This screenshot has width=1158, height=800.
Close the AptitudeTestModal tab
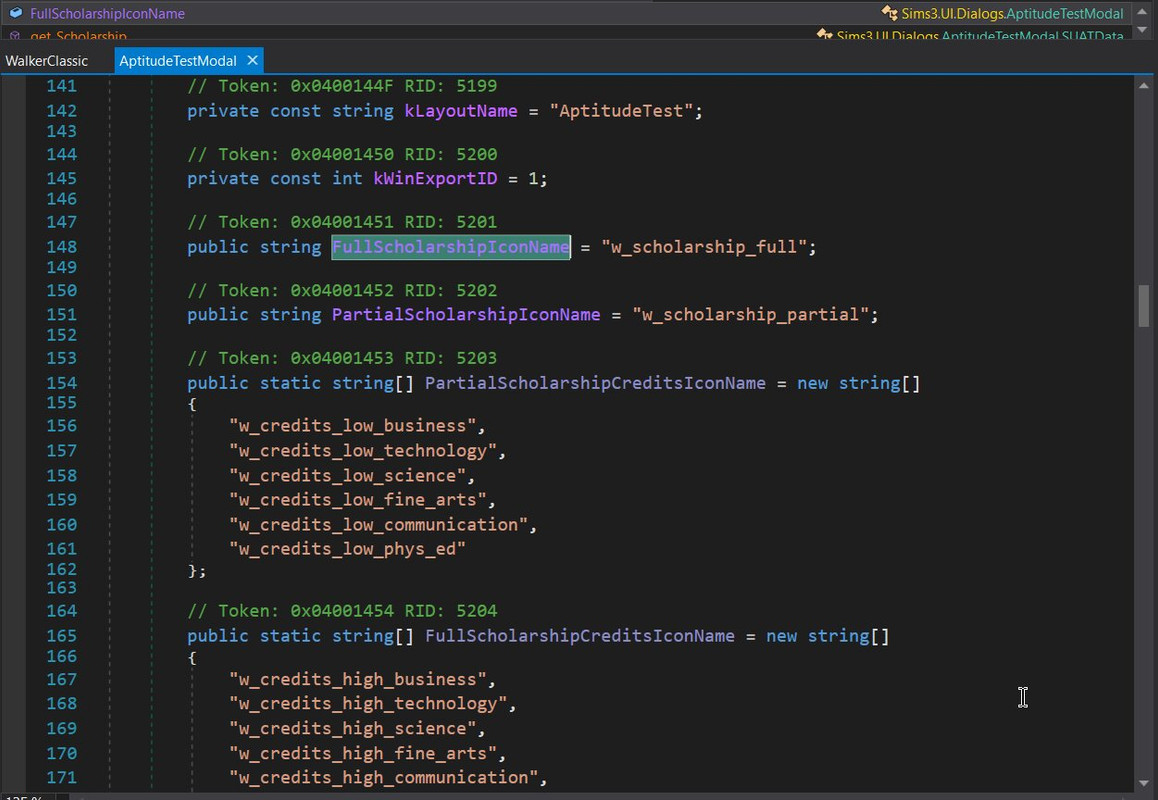point(253,60)
